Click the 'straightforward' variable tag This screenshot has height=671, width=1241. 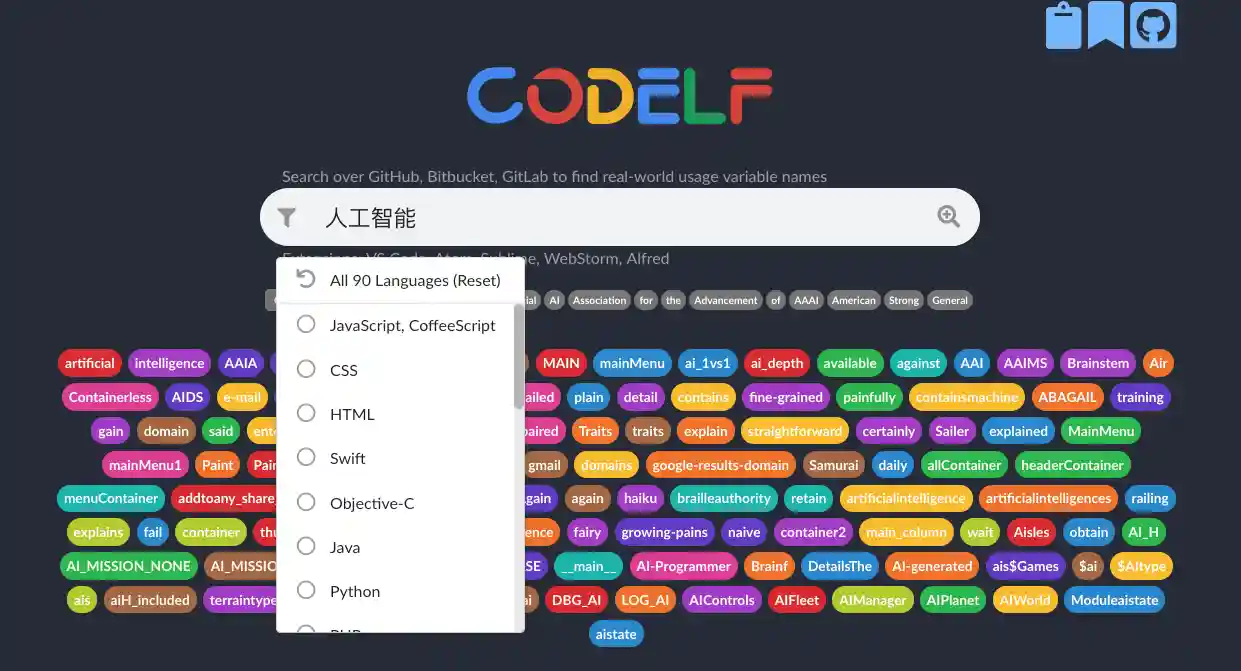[x=795, y=431]
